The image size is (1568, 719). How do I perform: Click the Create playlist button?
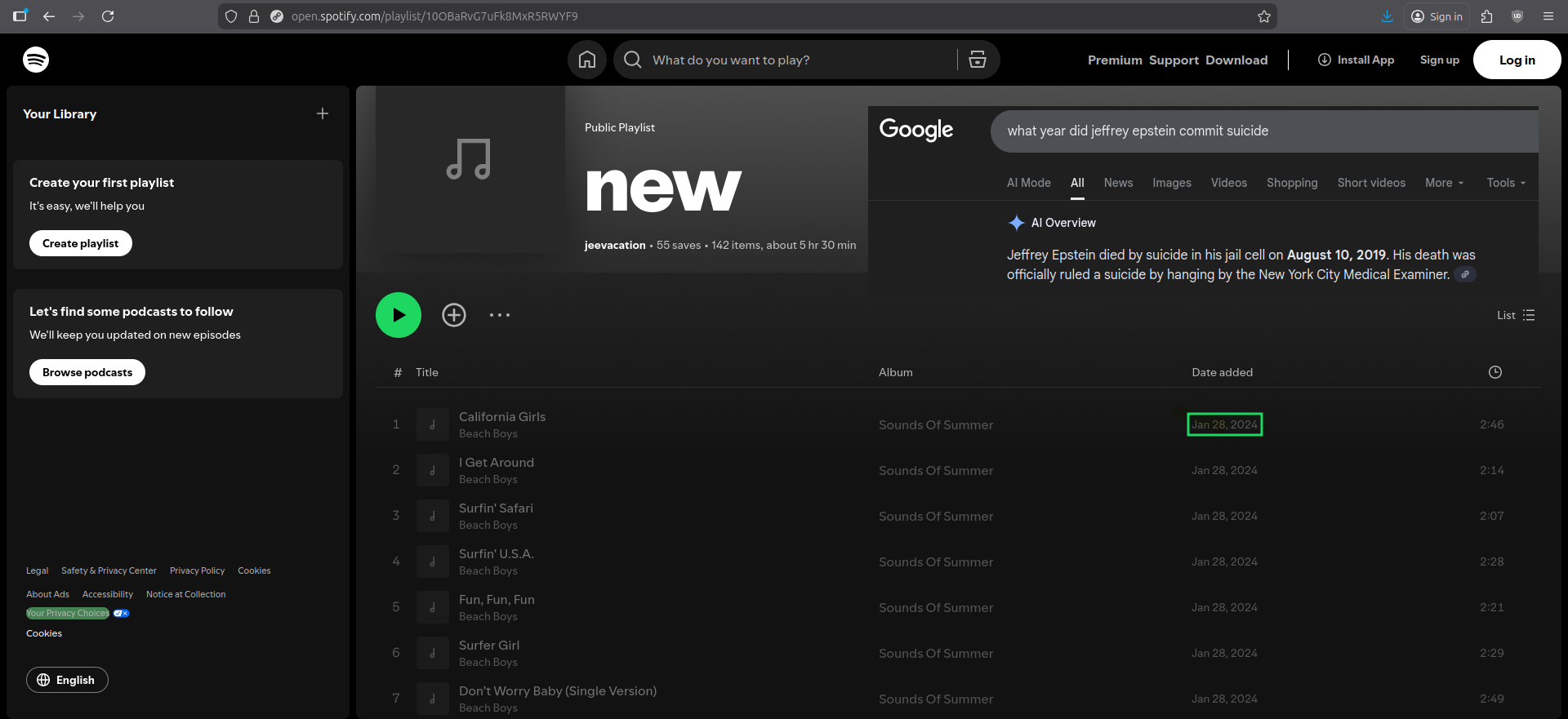click(81, 243)
